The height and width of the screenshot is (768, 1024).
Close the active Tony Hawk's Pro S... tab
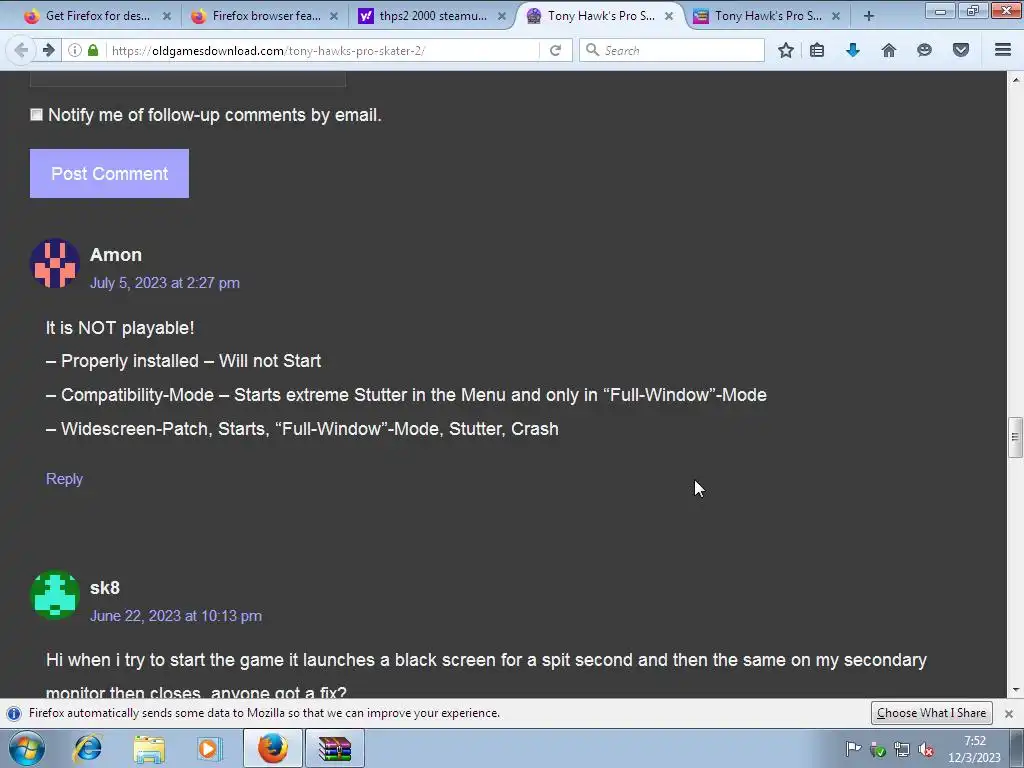click(x=669, y=16)
